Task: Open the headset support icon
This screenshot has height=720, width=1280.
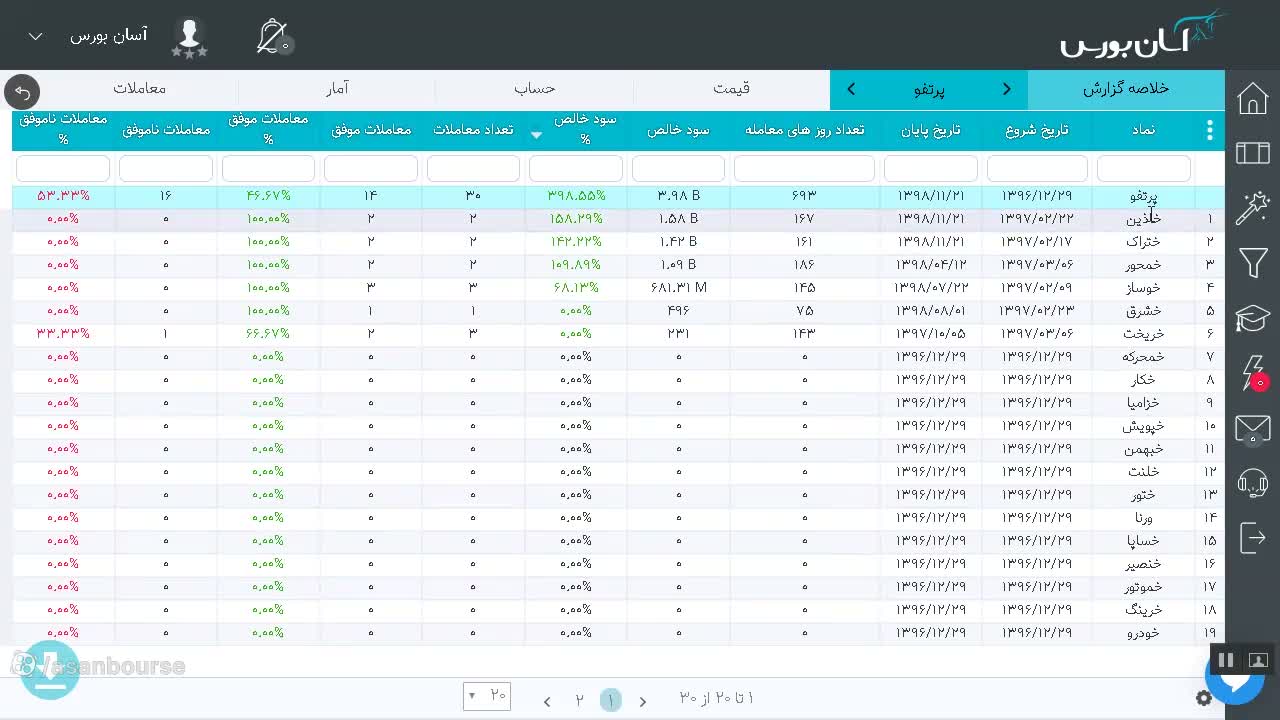Action: pyautogui.click(x=1253, y=484)
